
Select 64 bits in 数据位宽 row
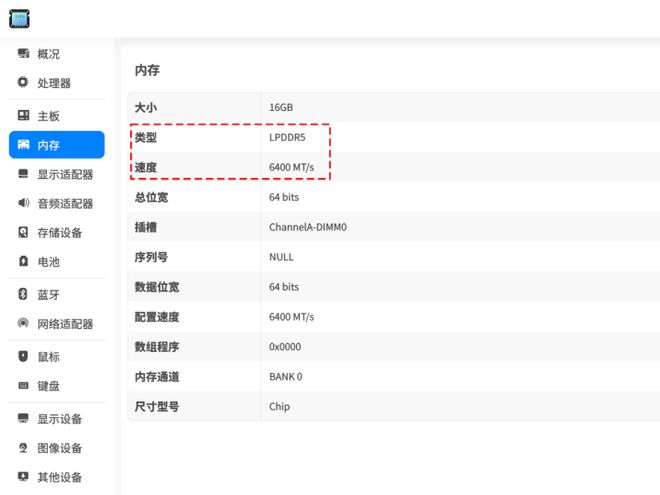(284, 287)
